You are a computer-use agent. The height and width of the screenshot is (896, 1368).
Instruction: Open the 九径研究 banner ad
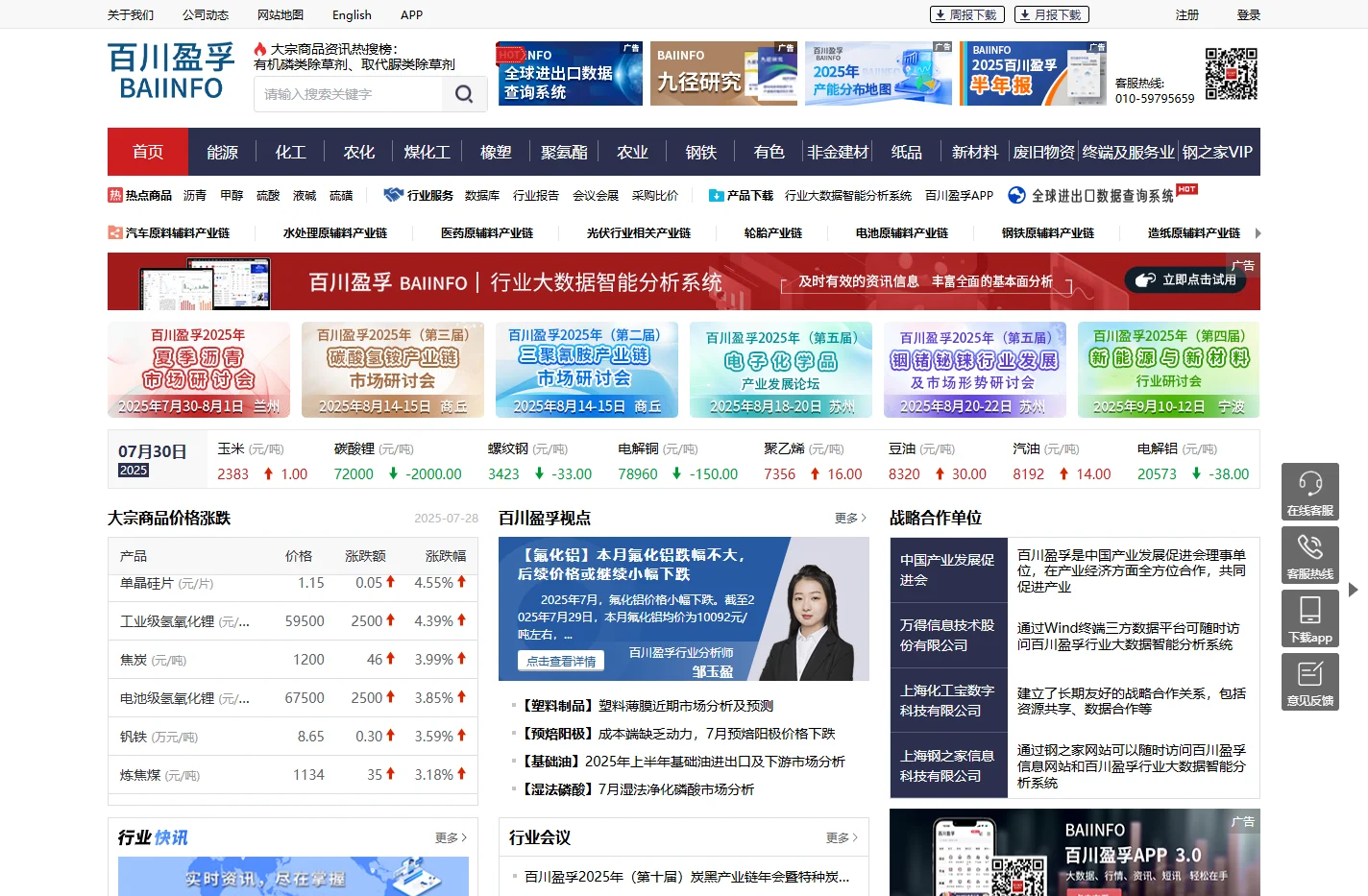[x=723, y=73]
